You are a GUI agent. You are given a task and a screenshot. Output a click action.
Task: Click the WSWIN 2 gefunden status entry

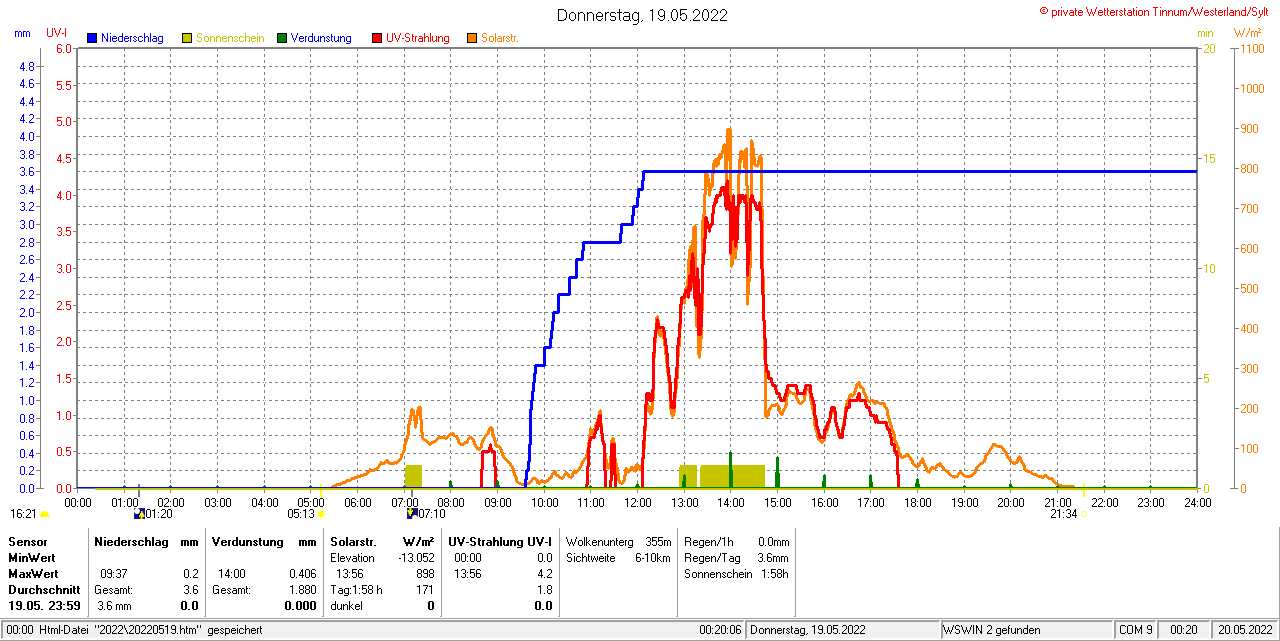point(992,630)
